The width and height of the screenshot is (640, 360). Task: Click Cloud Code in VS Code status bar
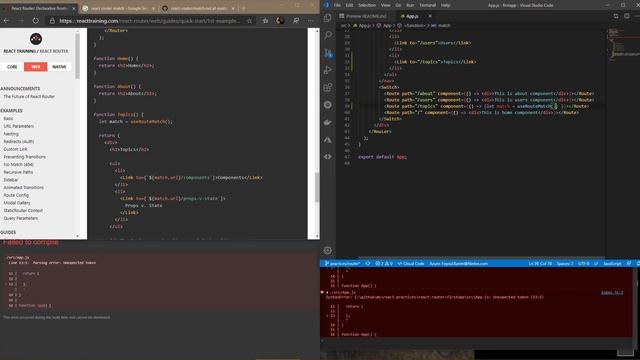pyautogui.click(x=411, y=264)
